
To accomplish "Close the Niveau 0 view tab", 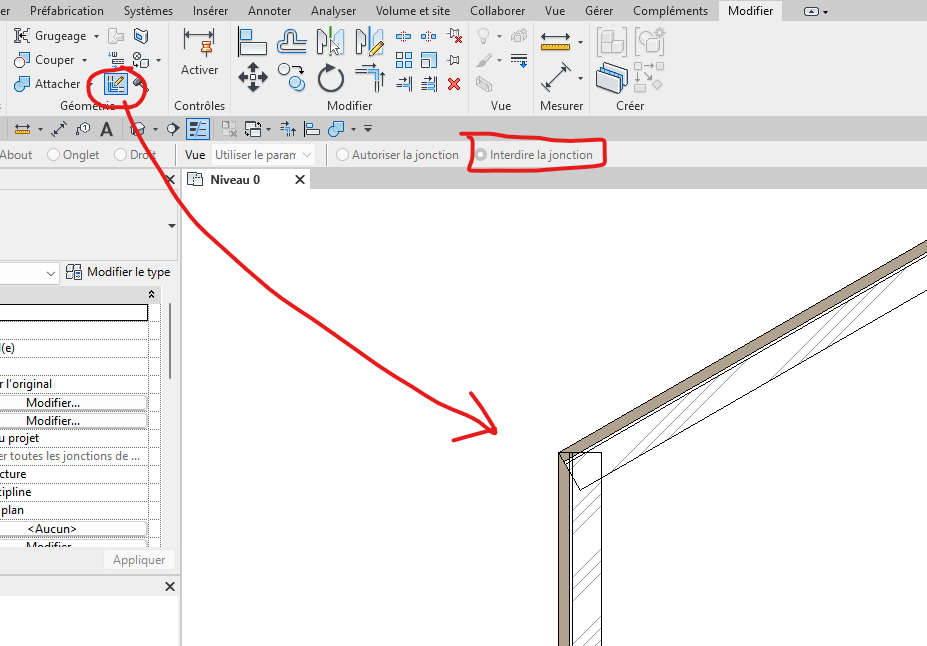I will pos(300,180).
